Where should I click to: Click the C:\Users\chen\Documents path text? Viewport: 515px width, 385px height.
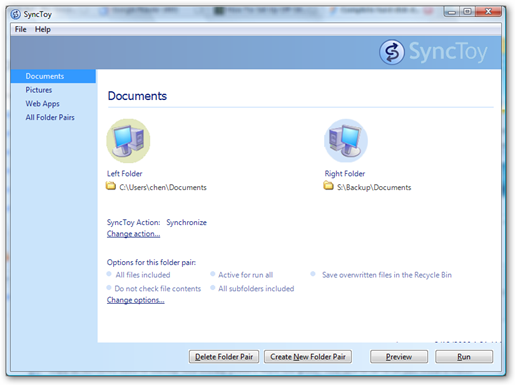[163, 187]
